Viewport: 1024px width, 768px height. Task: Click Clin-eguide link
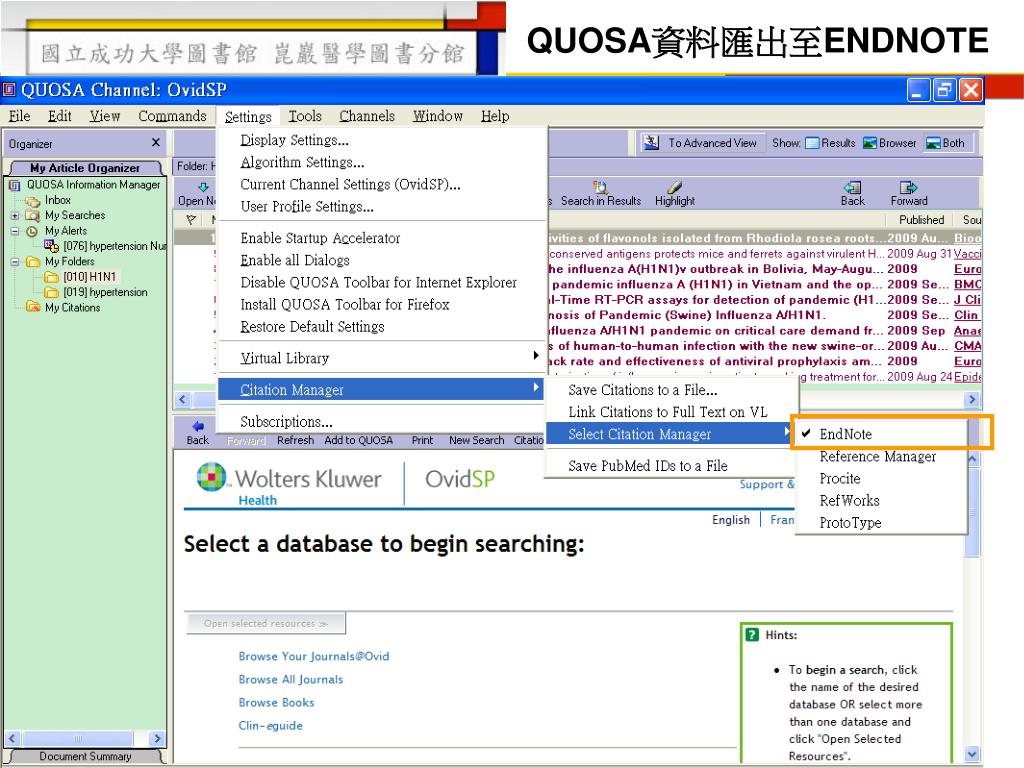[x=270, y=726]
